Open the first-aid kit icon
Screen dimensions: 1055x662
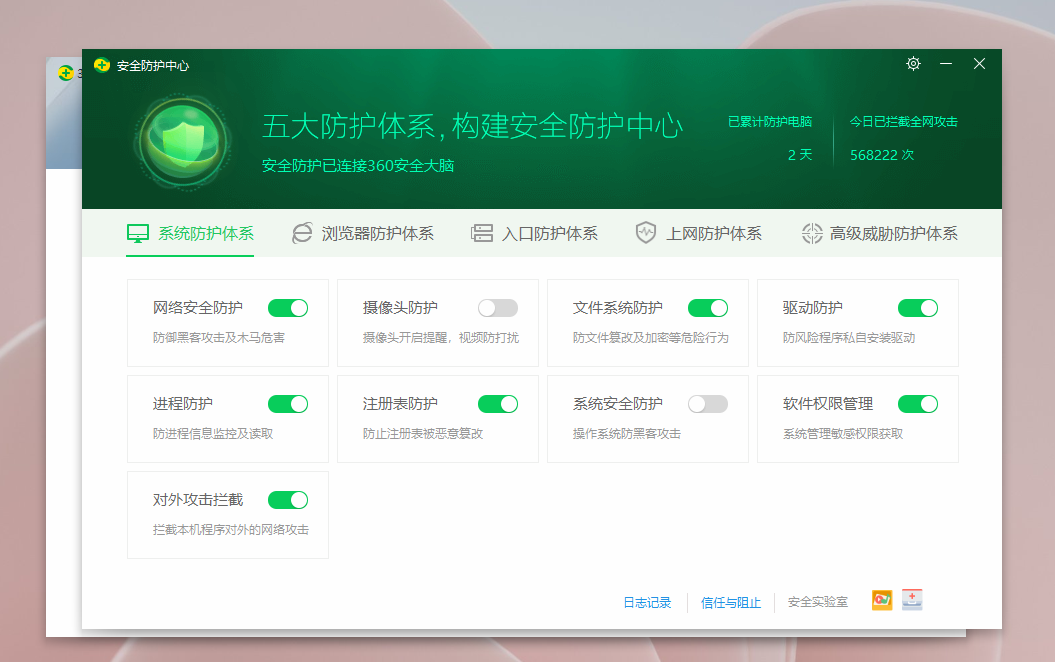(912, 600)
